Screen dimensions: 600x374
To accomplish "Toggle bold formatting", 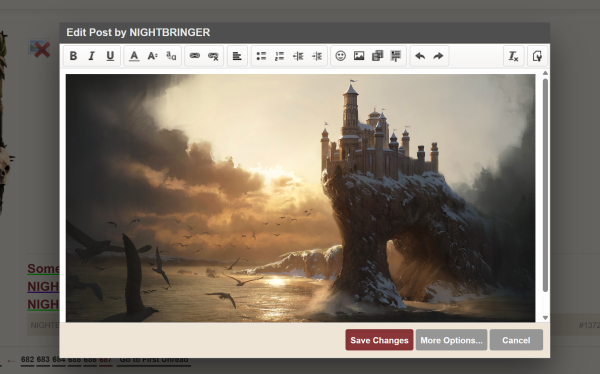I will coord(73,56).
